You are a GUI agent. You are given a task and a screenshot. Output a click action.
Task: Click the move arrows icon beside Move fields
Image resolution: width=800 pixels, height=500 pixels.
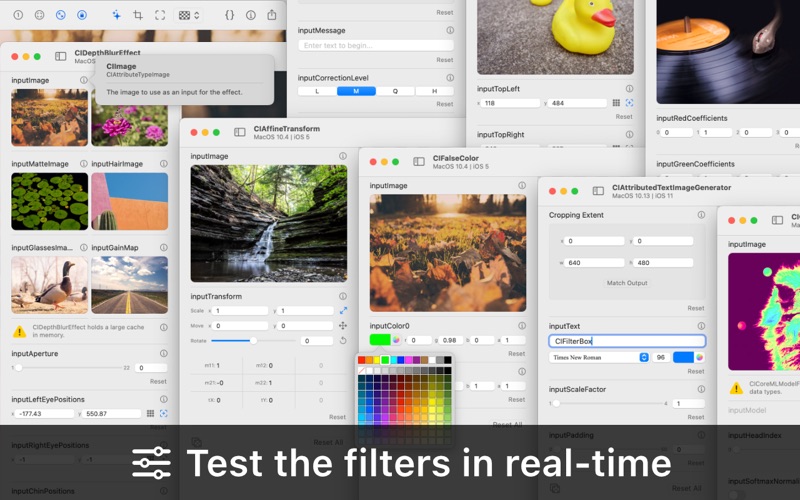[343, 326]
